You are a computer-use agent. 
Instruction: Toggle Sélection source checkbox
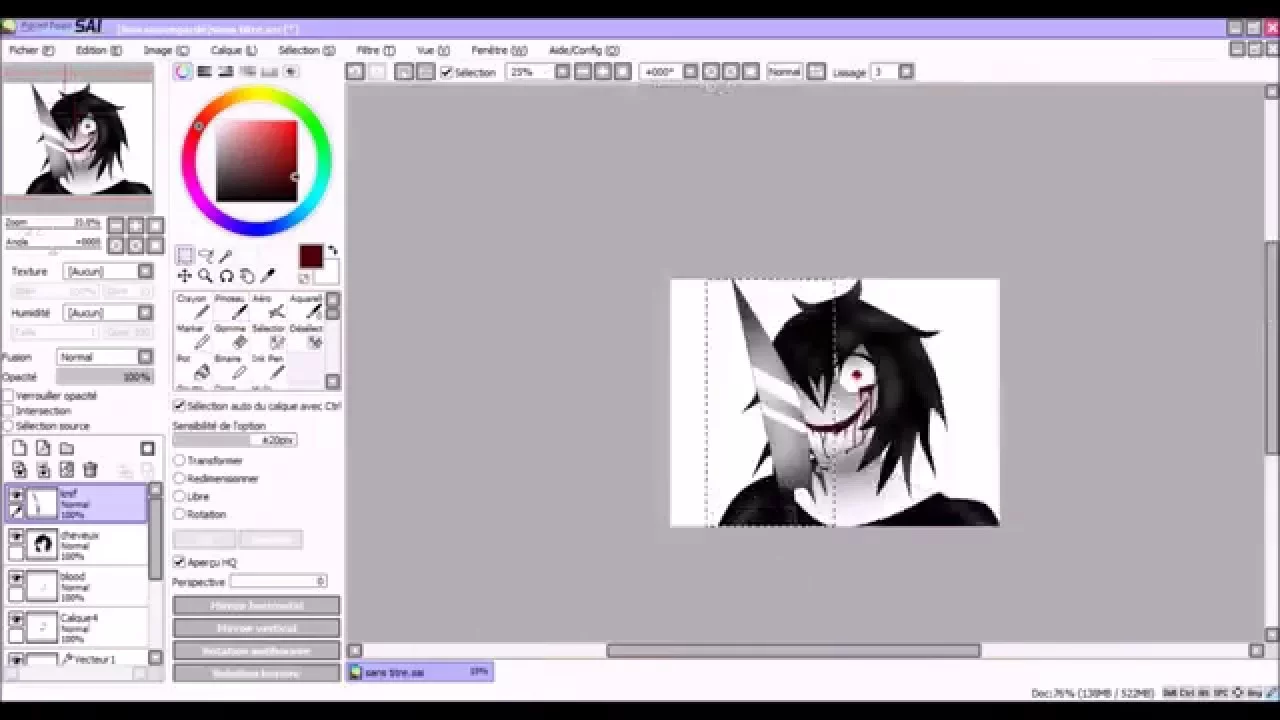[x=8, y=426]
